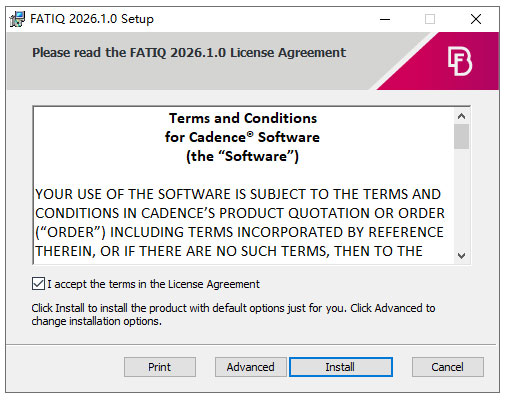The height and width of the screenshot is (400, 509).
Task: Click the empty scrollbar track below the thumb
Action: pyautogui.click(x=461, y=198)
